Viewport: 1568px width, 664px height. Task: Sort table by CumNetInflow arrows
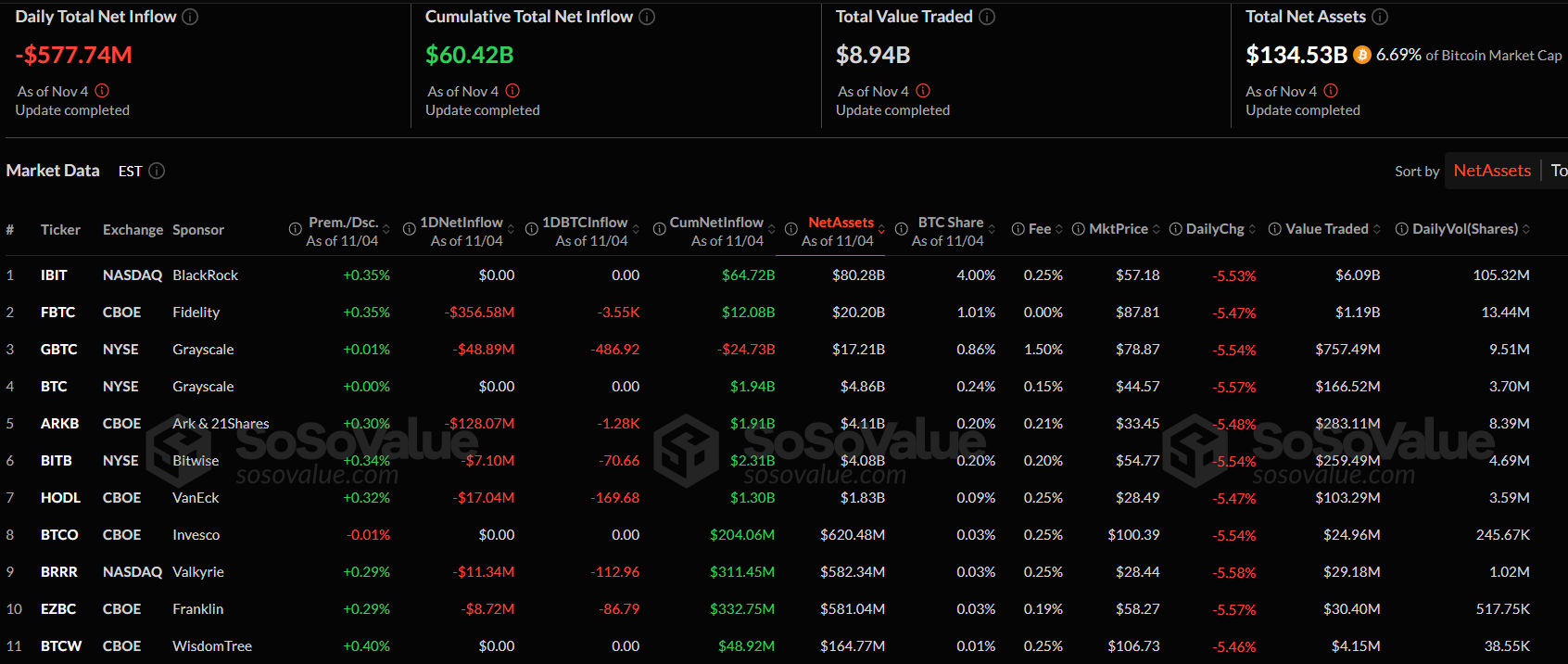click(772, 229)
